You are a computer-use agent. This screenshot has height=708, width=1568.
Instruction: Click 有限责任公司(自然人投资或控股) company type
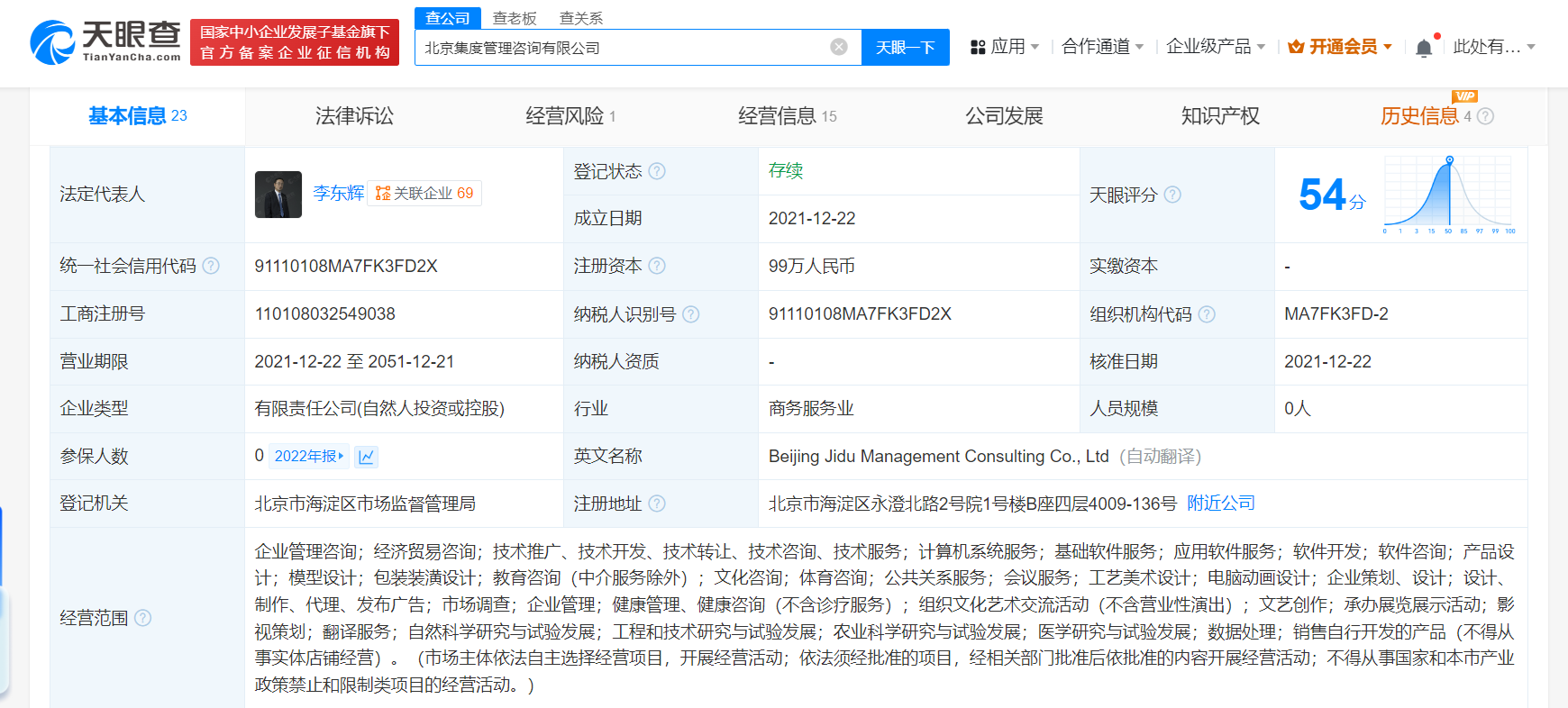pos(379,409)
